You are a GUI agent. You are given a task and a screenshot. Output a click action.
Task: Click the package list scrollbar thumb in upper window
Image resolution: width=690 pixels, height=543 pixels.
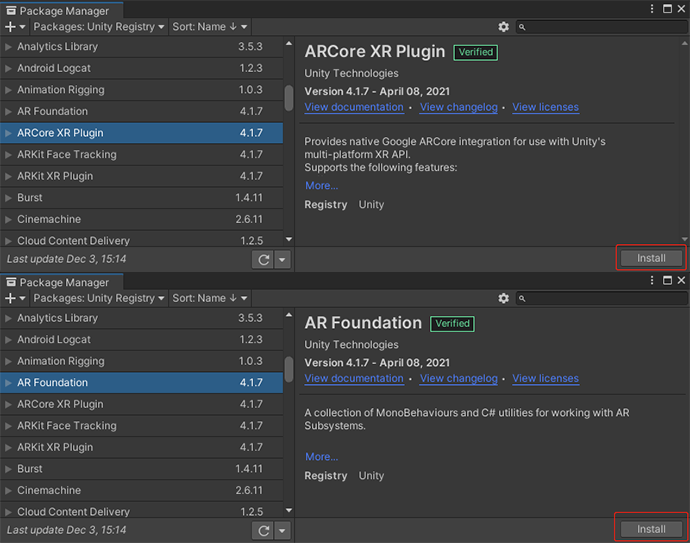click(289, 98)
